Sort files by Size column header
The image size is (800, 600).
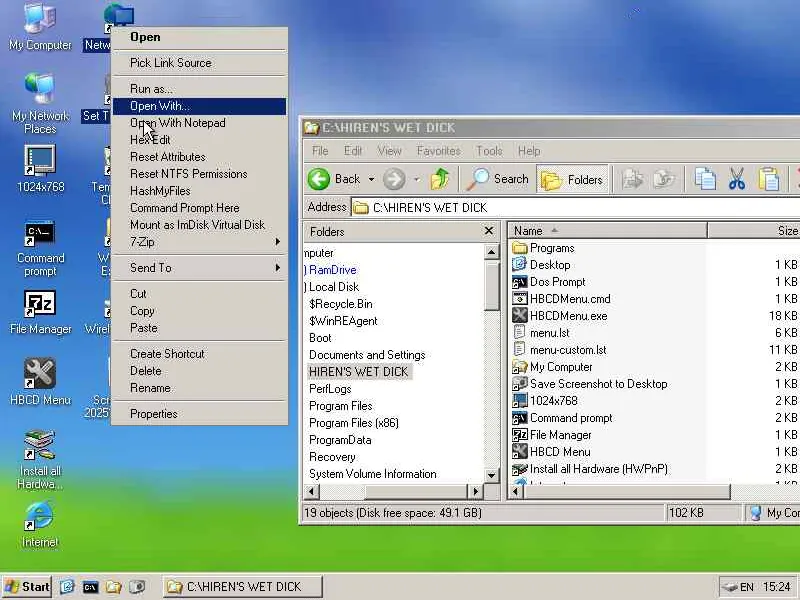(755, 231)
